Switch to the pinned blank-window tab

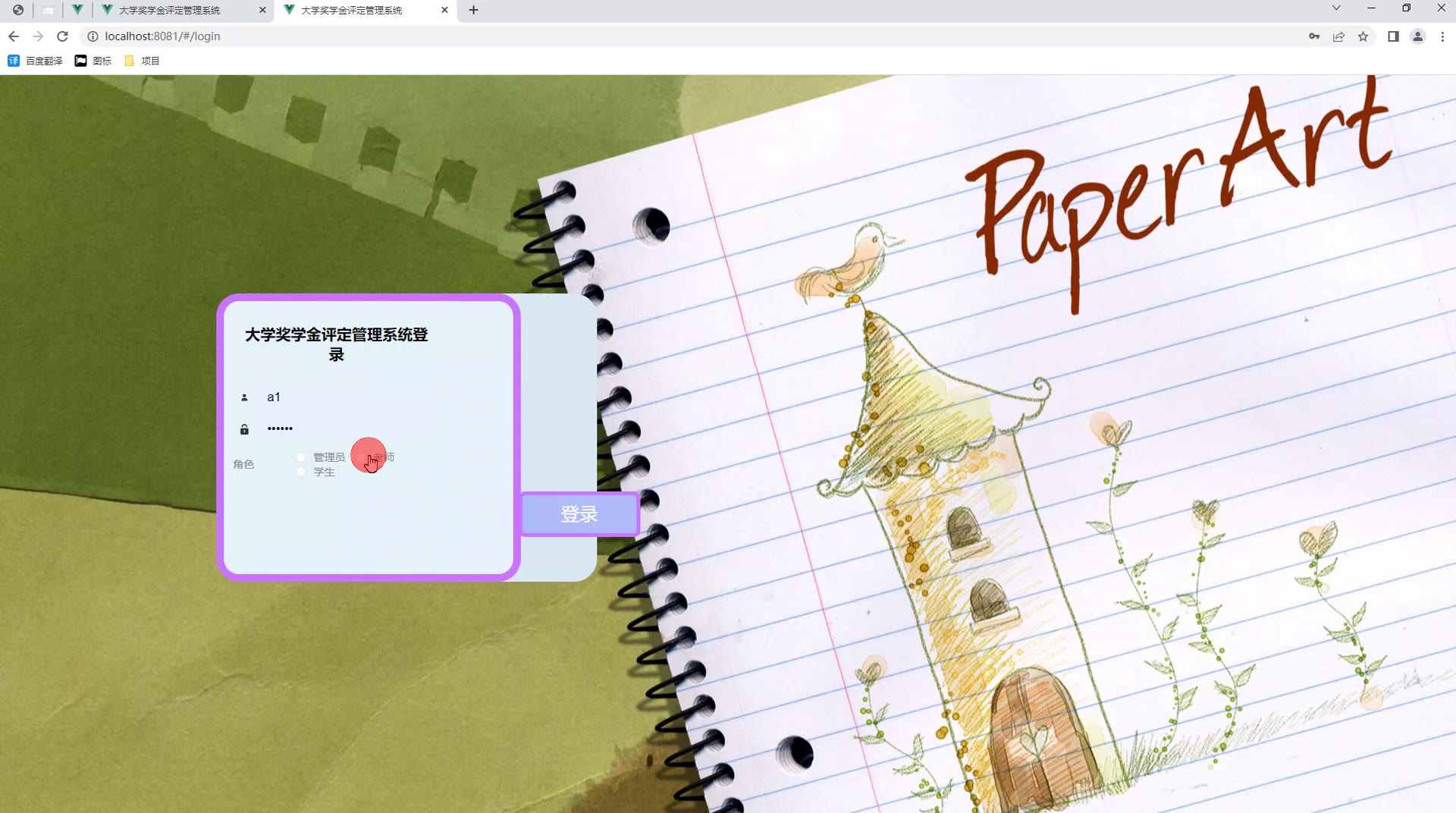point(48,10)
